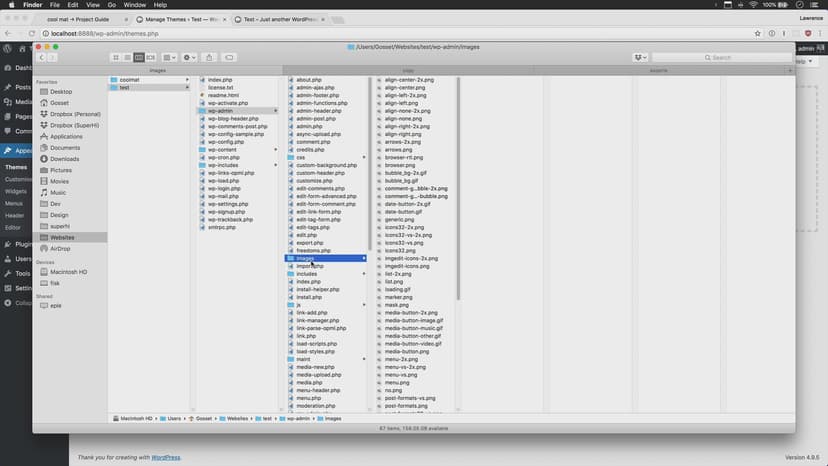This screenshot has width=828, height=466.
Task: Open AirDrop from the Finder sidebar
Action: point(59,248)
